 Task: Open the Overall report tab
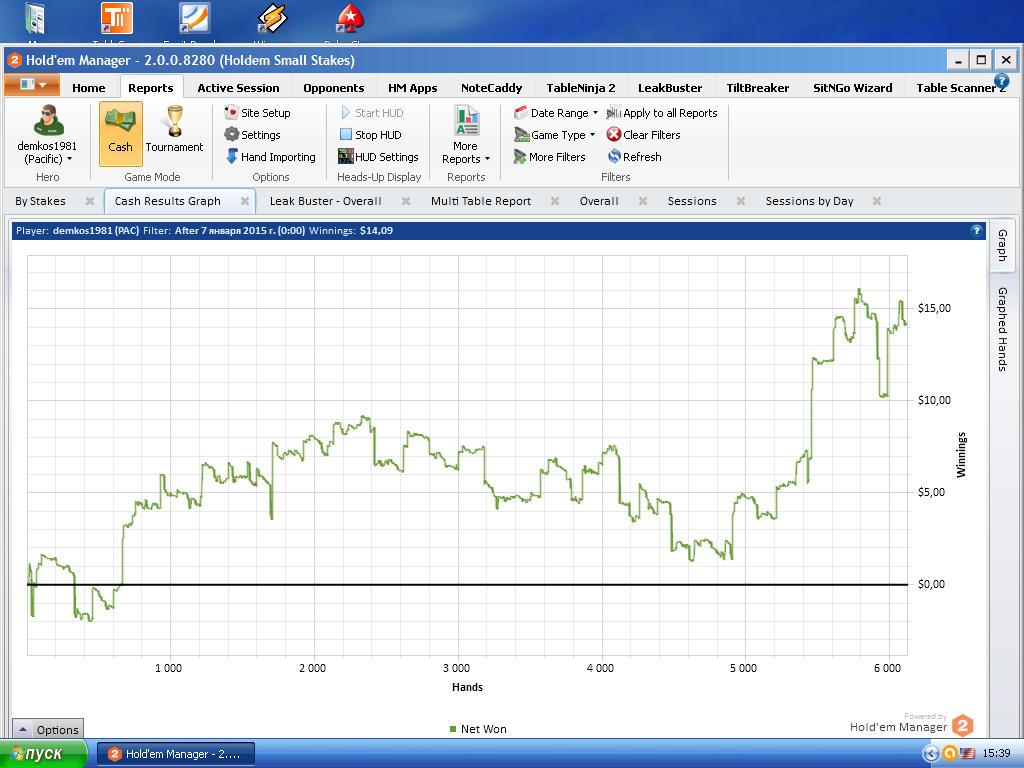(x=599, y=201)
